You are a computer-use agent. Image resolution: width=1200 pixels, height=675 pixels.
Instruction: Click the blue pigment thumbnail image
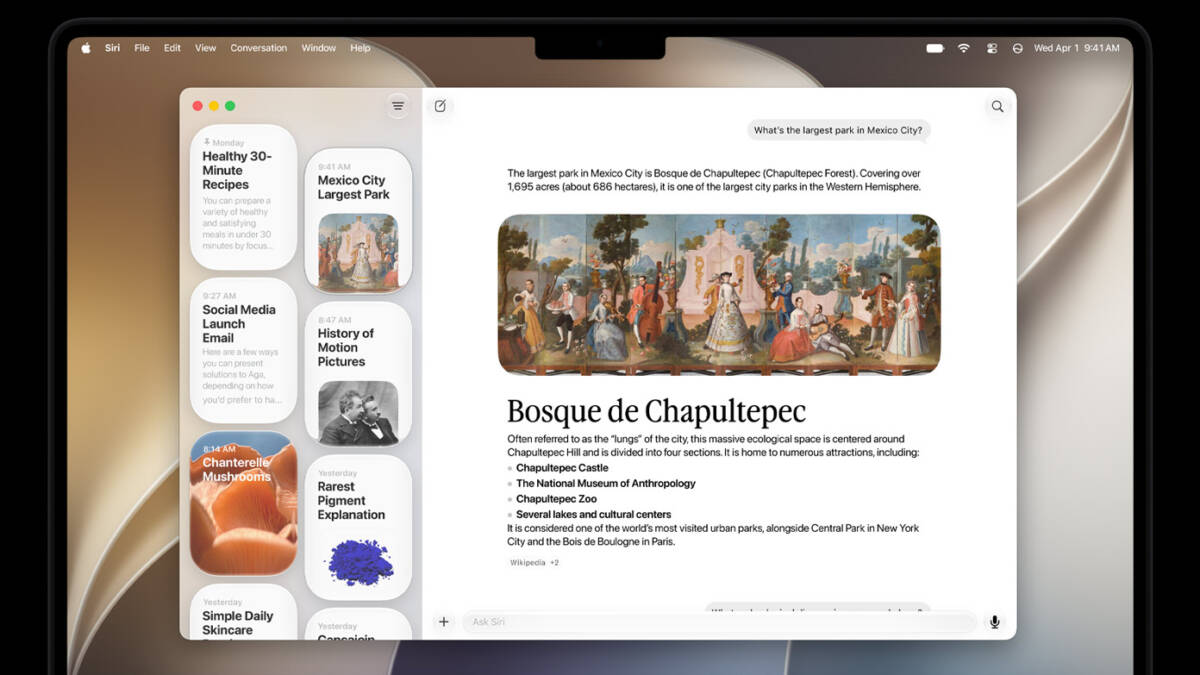359,561
